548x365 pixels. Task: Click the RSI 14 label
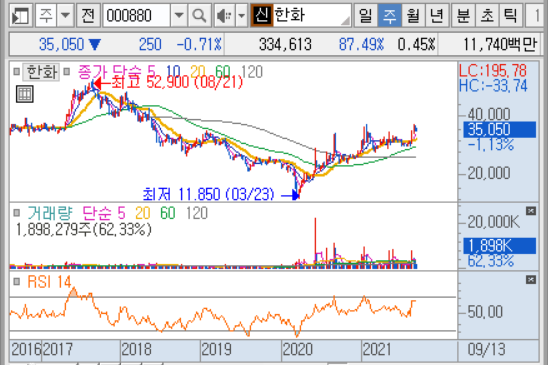[x=49, y=282]
